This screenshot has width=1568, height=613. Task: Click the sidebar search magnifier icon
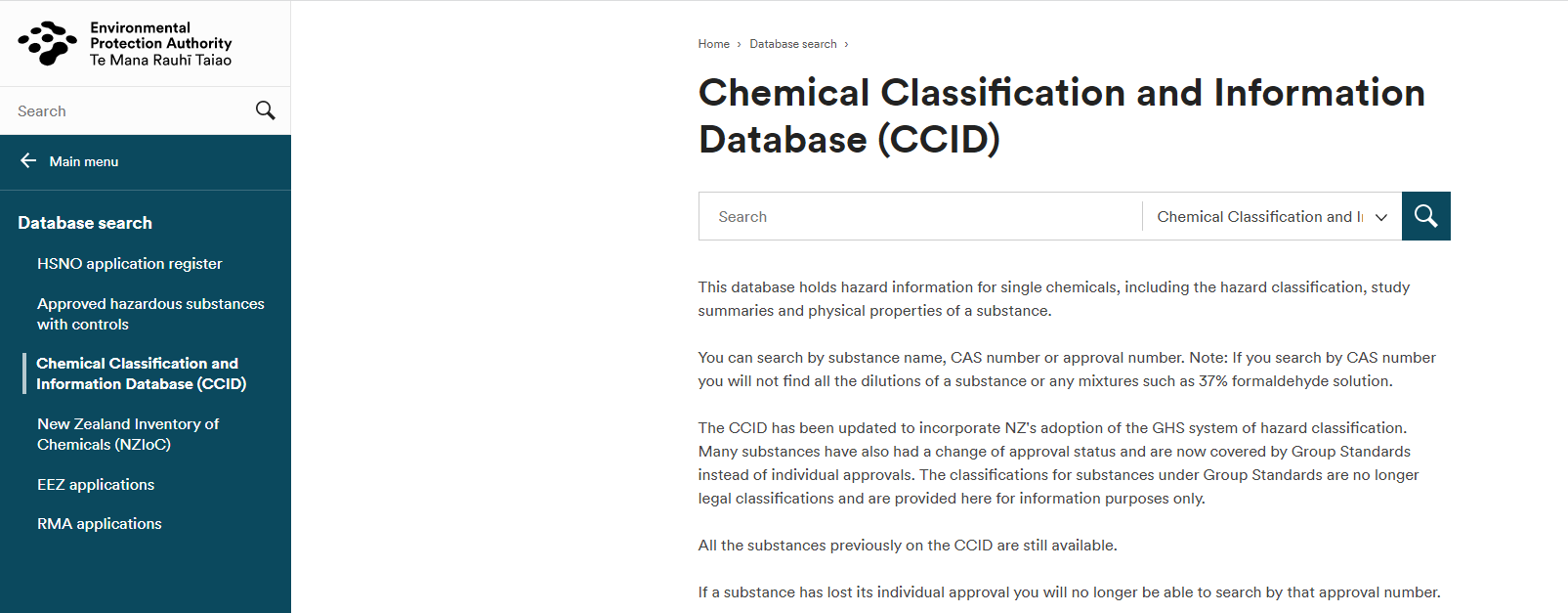click(265, 110)
